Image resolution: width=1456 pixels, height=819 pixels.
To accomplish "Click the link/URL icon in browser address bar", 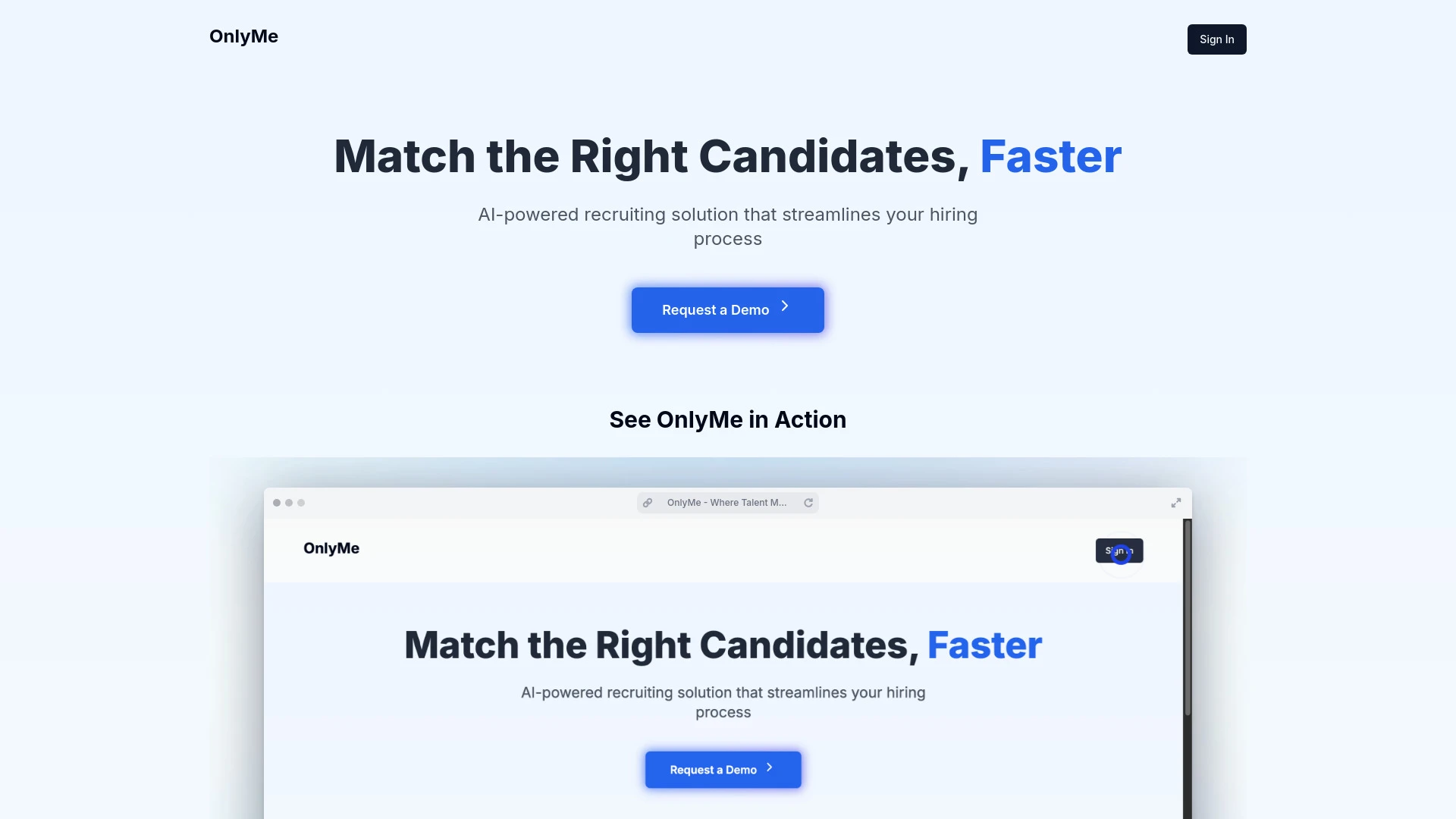I will [x=647, y=502].
